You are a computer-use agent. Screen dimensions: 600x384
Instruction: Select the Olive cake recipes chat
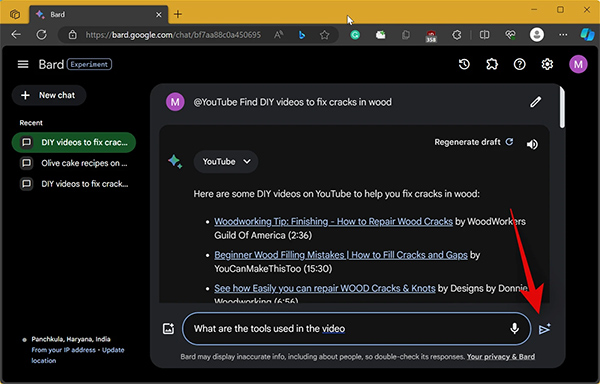(x=74, y=163)
